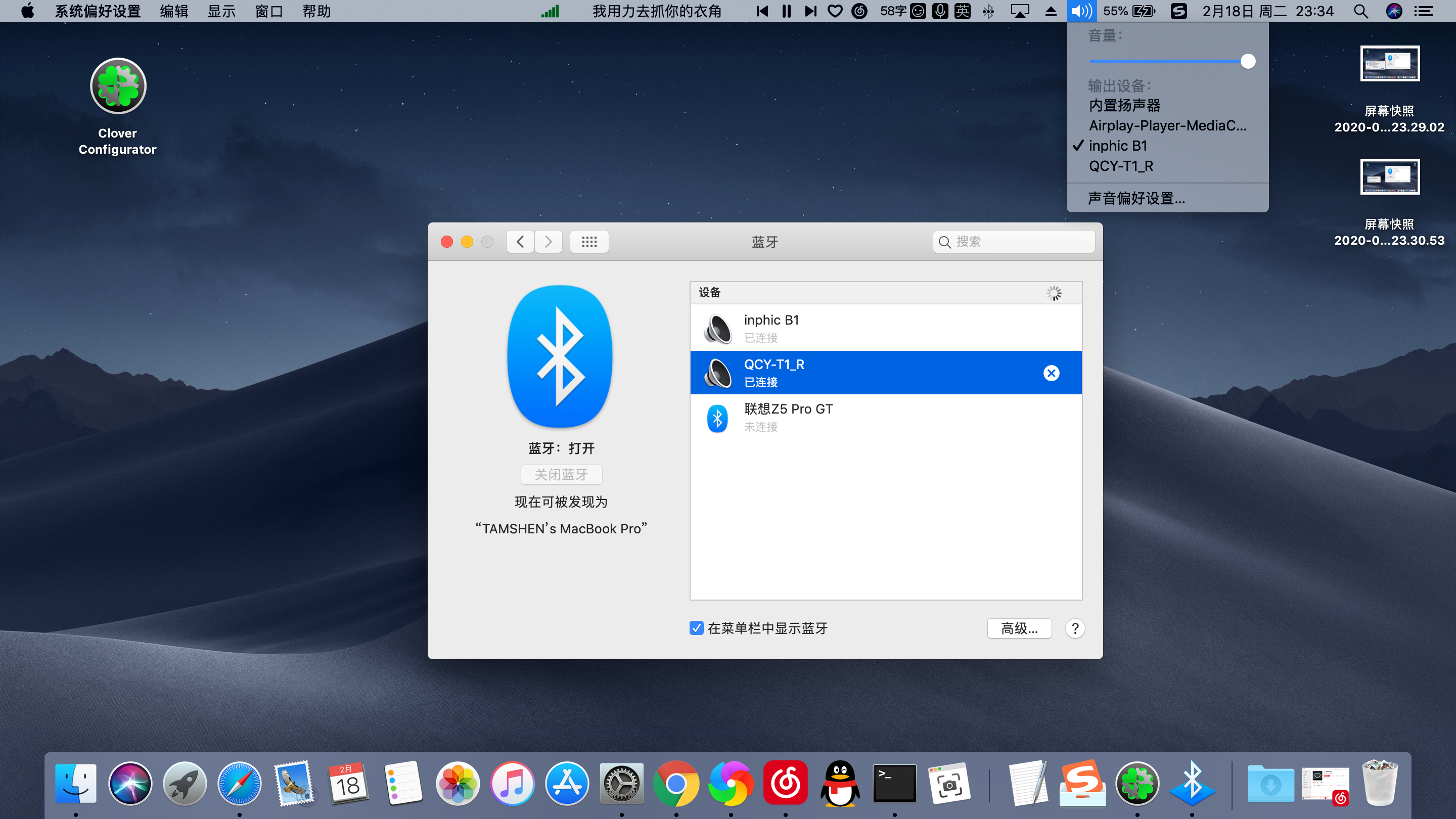1456x819 pixels.
Task: Like the current song heart icon
Action: [835, 11]
